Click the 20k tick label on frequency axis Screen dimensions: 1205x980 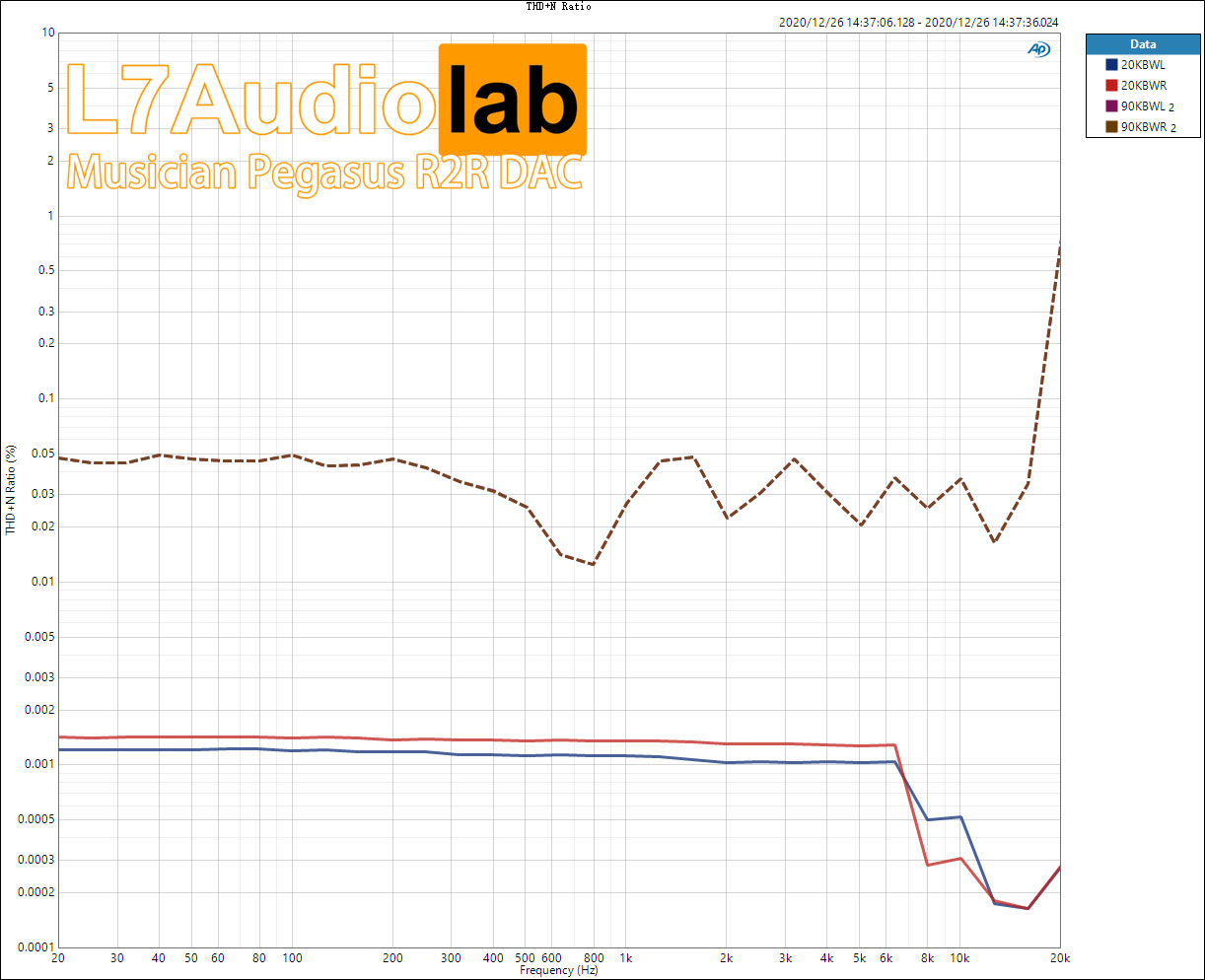(1059, 957)
